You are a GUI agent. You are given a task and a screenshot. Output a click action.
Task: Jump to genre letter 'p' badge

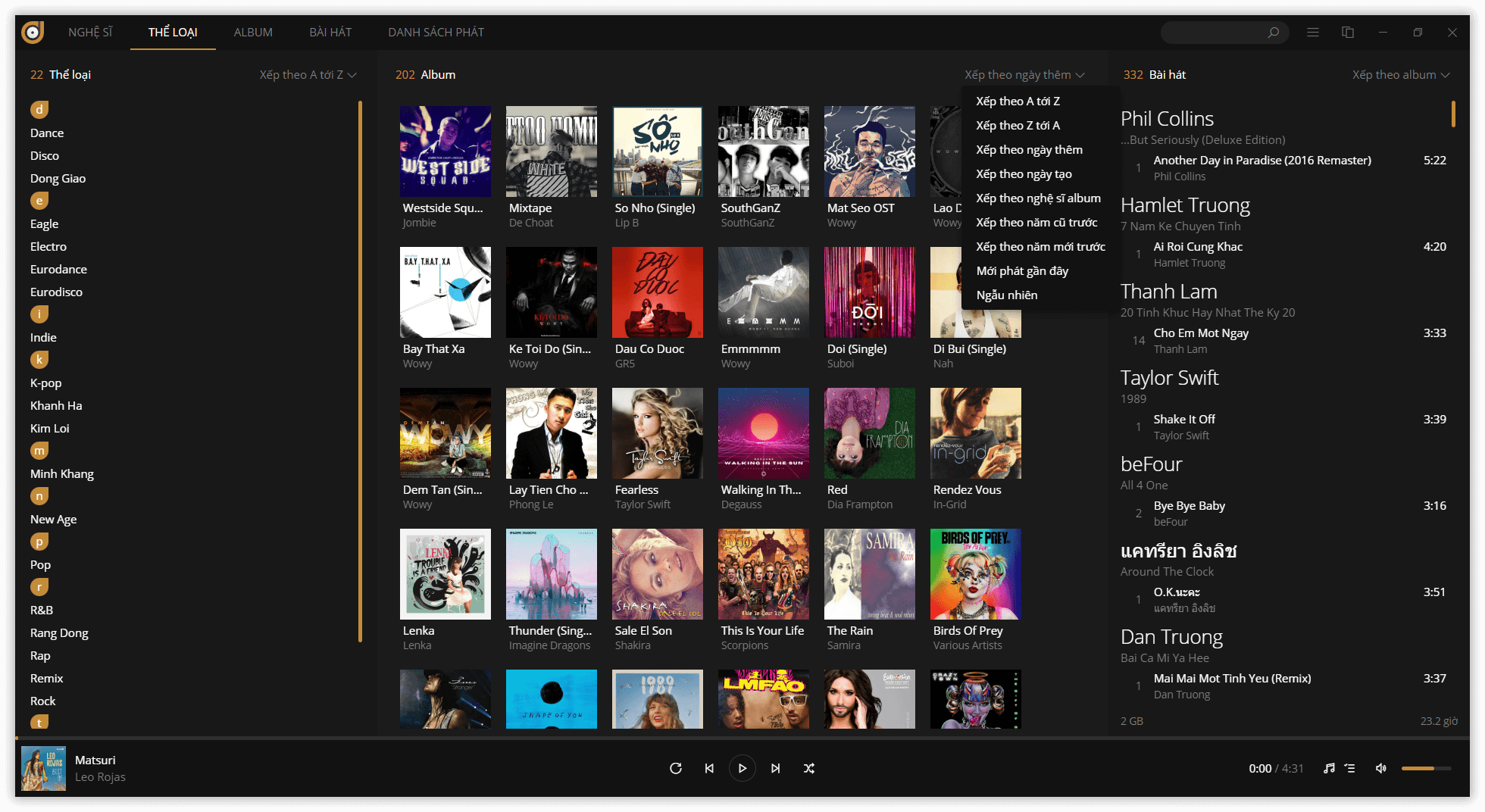click(x=39, y=542)
